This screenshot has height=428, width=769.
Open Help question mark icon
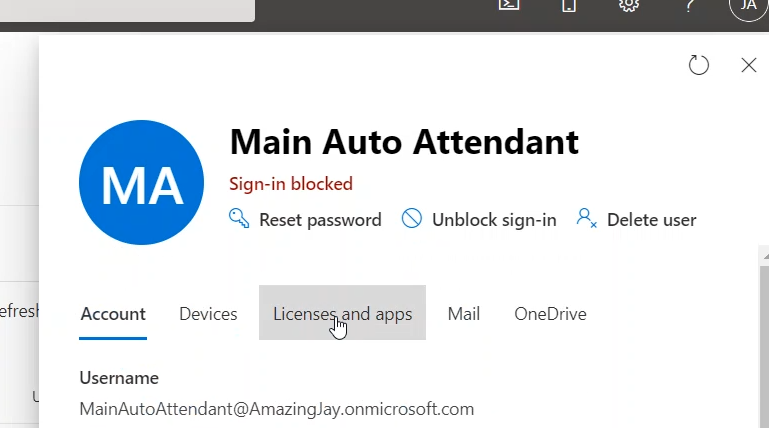pos(690,5)
